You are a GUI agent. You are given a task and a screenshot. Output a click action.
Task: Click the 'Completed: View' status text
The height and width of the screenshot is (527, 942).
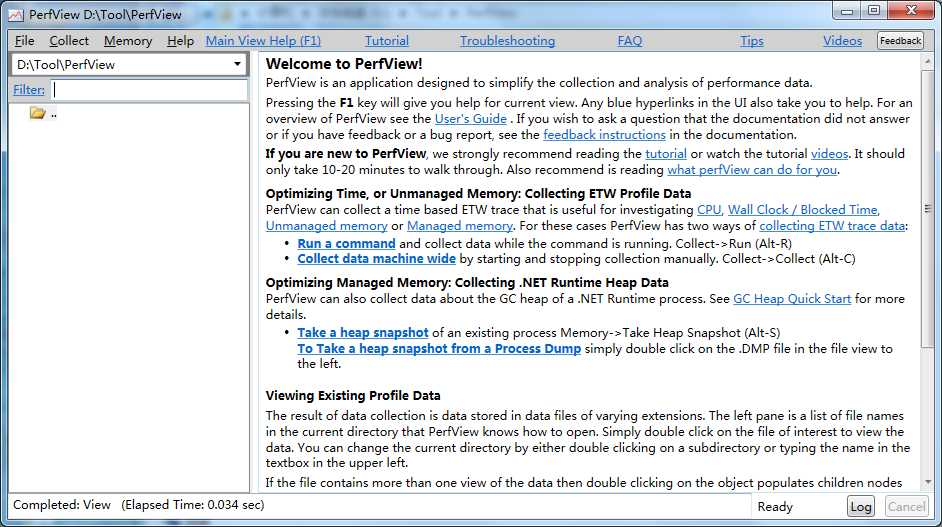(x=62, y=505)
